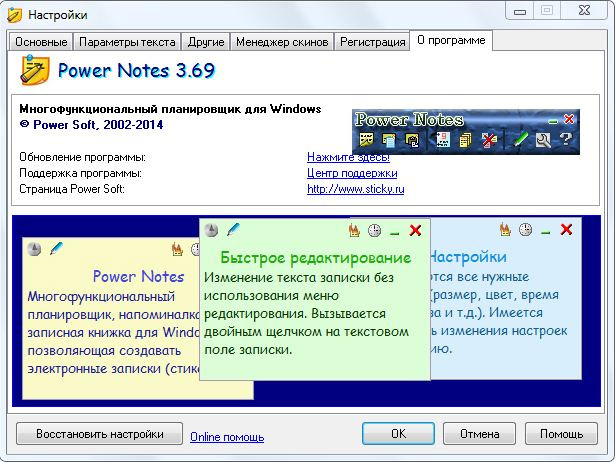Click the Настройки window title bar icon
The image size is (616, 462).
[x=15, y=15]
